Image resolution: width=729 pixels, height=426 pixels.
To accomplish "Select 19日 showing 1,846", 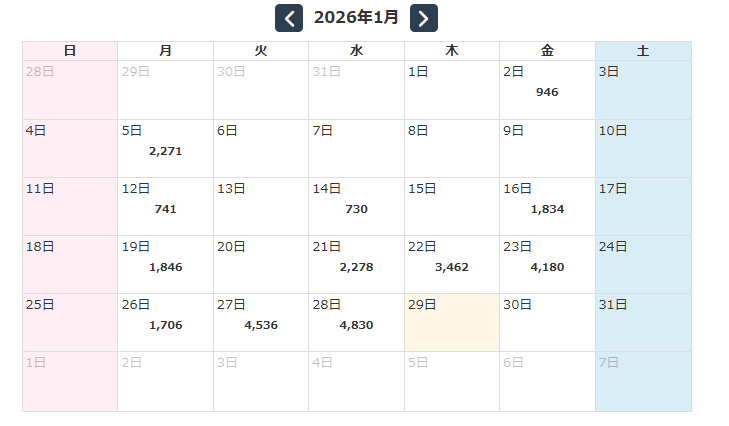I will (165, 264).
